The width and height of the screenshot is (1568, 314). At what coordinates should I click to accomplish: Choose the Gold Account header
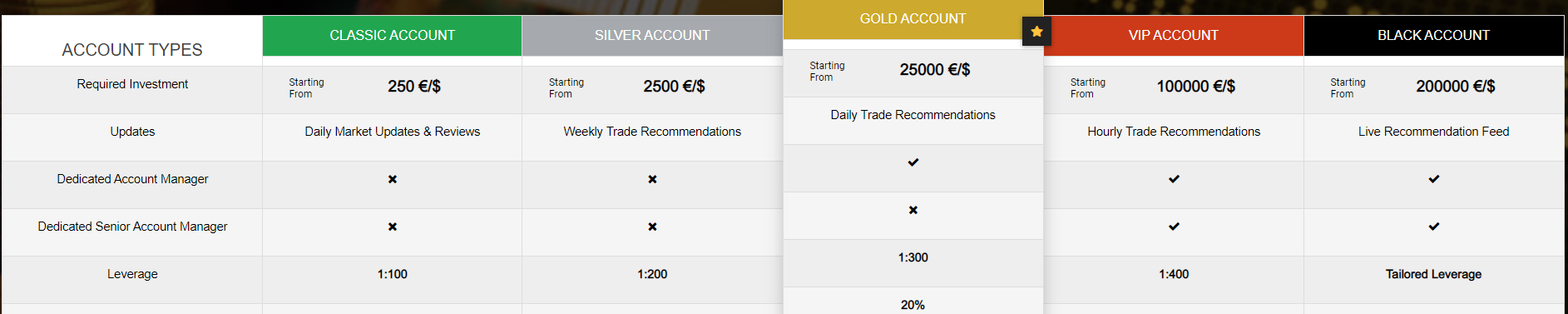point(913,19)
